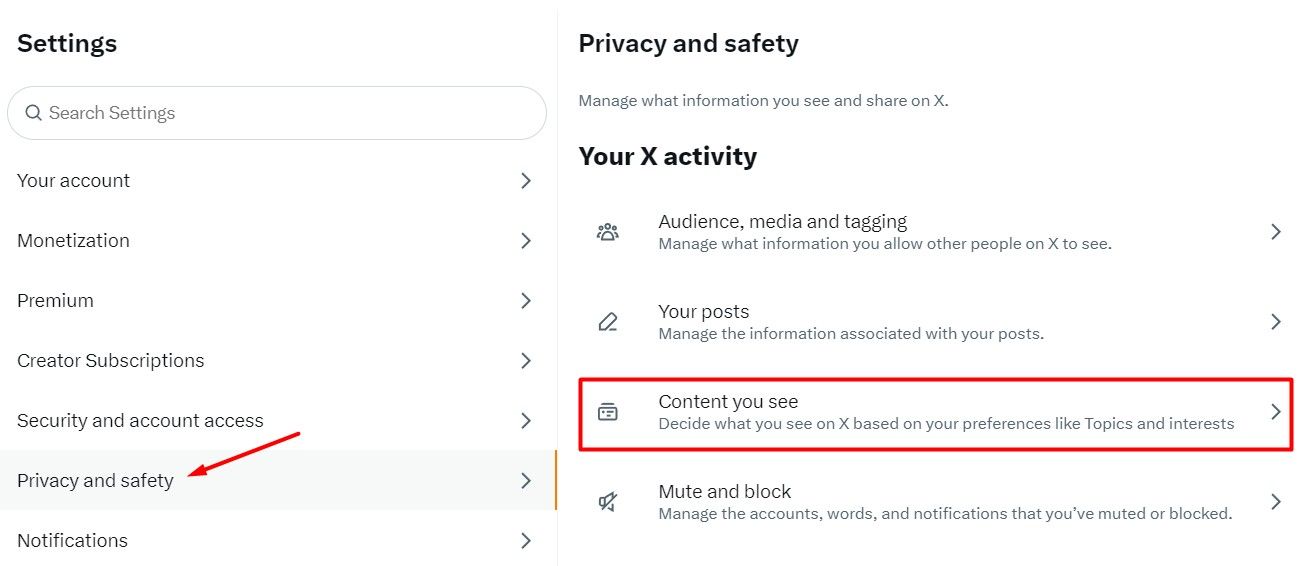The height and width of the screenshot is (566, 1303).
Task: Open the Mute and block settings
Action: click(724, 492)
